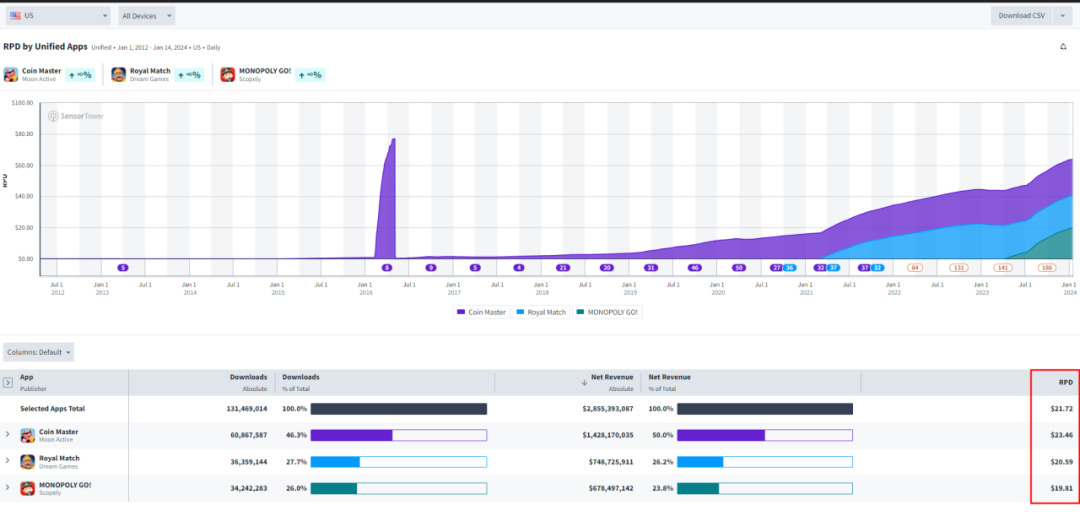
Task: Open the Columns: Default dropdown
Action: [39, 352]
